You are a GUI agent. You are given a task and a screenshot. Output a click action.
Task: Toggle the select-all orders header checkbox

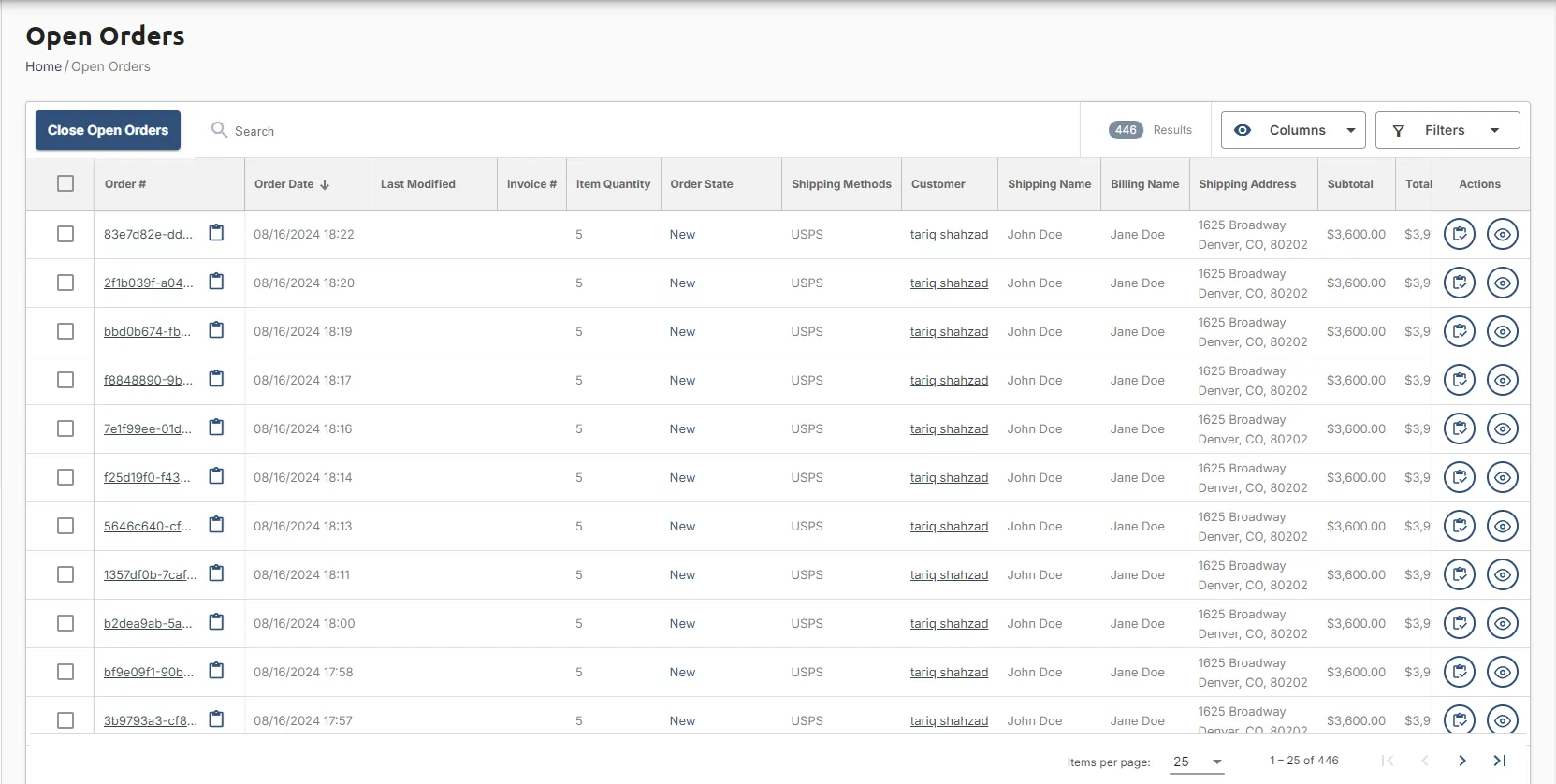click(65, 183)
